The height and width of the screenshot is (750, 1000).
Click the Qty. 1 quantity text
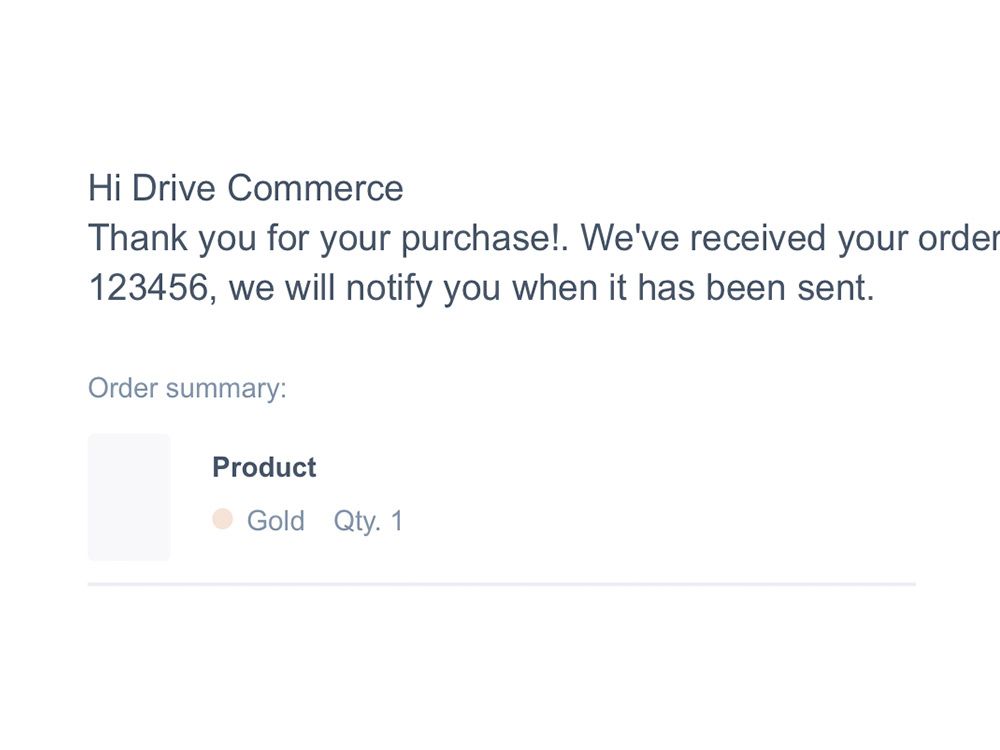point(368,522)
